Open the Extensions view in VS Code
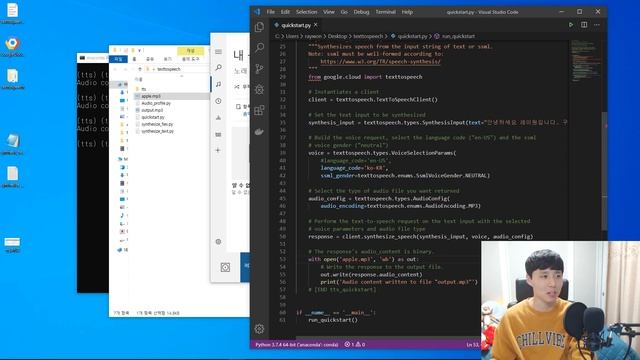Screen dimensions: 640x360 click(260, 110)
